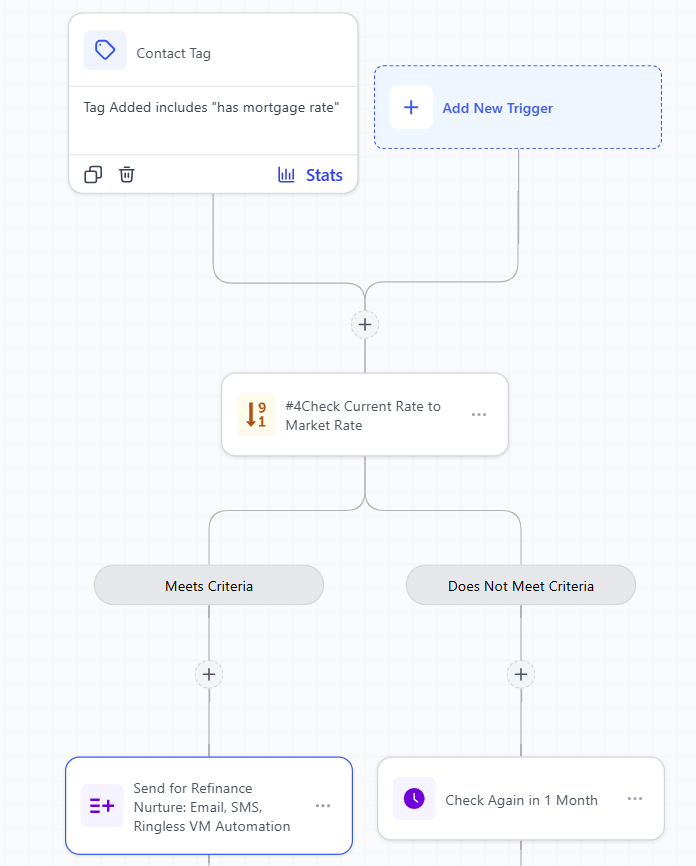The image size is (696, 866).
Task: Open Send for Refinance node options menu
Action: [323, 805]
